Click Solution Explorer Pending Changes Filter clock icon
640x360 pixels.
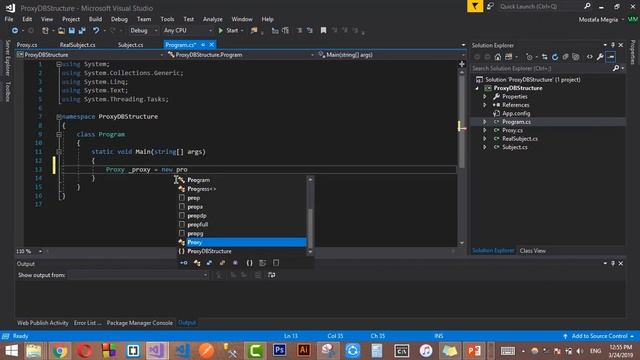[529, 57]
